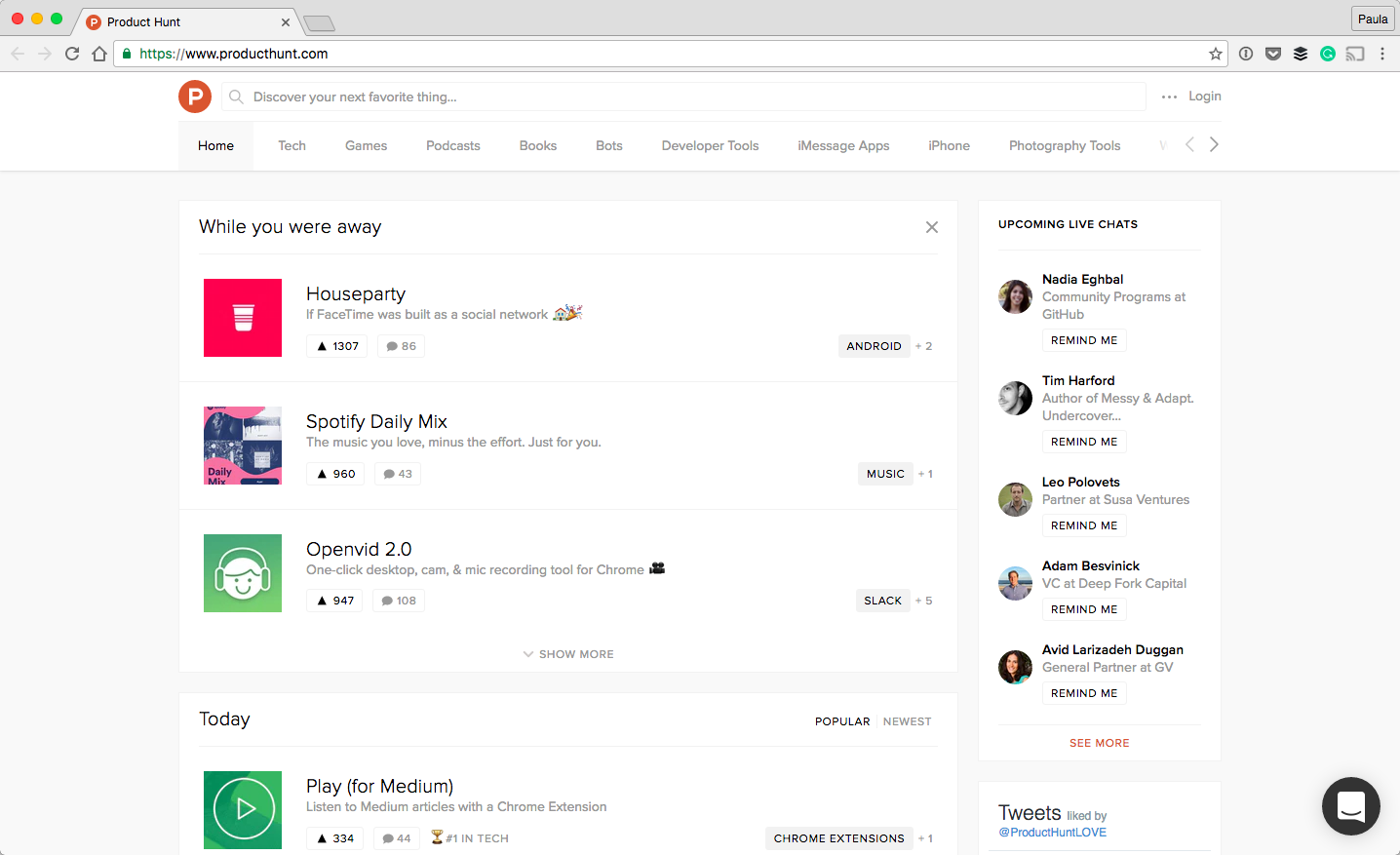
Task: Click the Music topic tag
Action: tap(885, 474)
